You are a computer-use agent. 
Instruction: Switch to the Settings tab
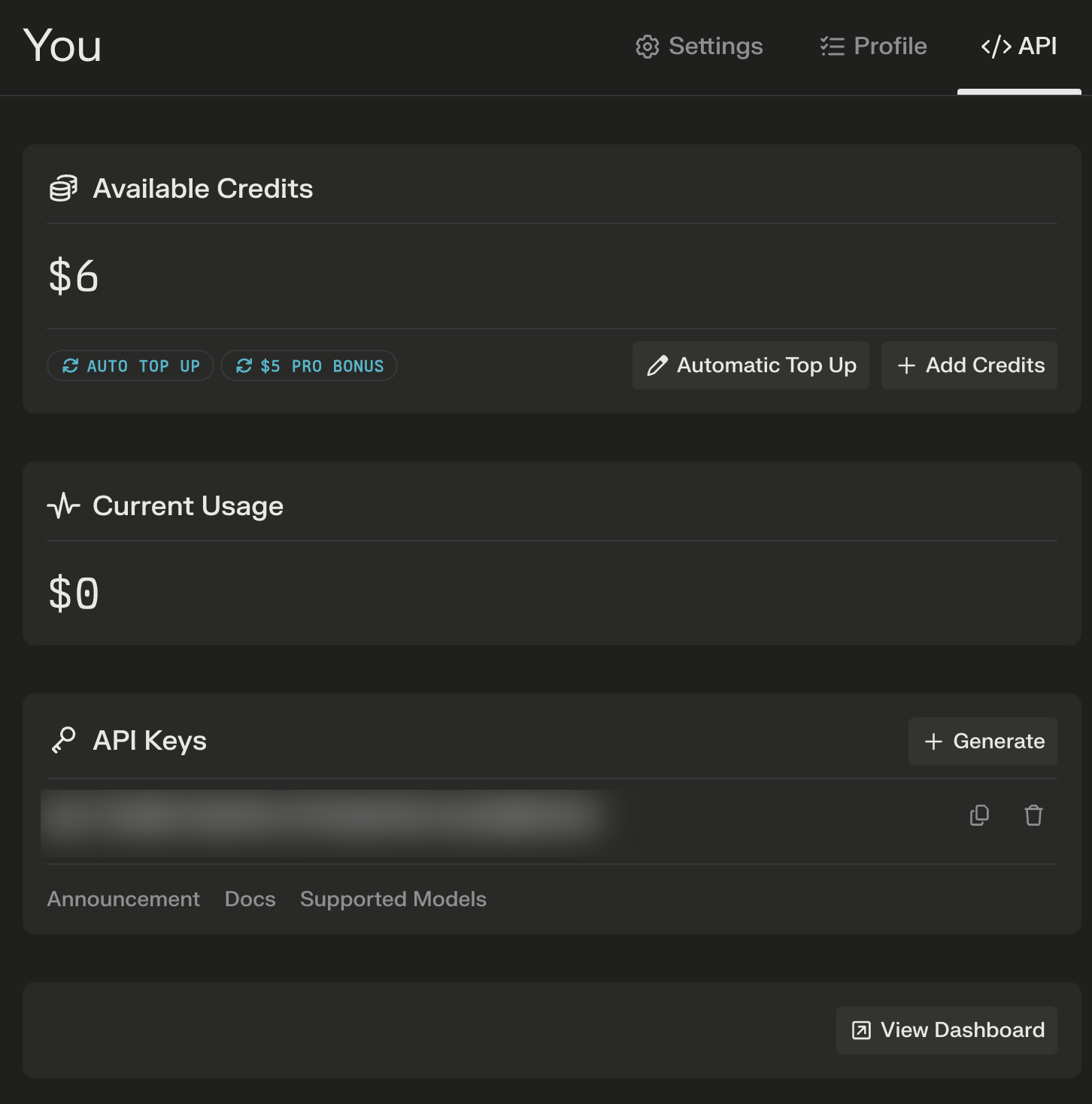tap(699, 47)
